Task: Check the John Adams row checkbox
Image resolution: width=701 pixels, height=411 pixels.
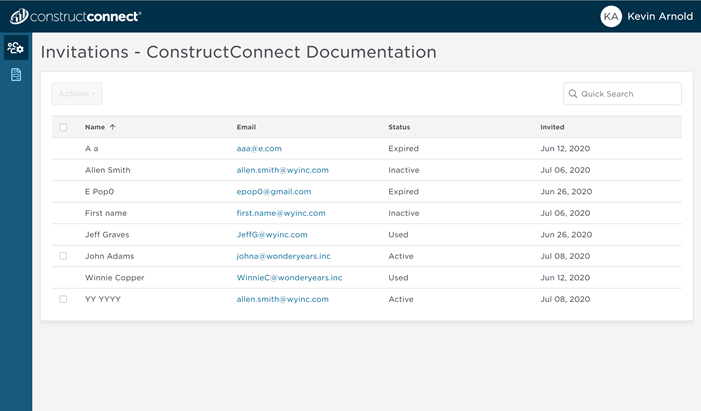Action: 63,256
